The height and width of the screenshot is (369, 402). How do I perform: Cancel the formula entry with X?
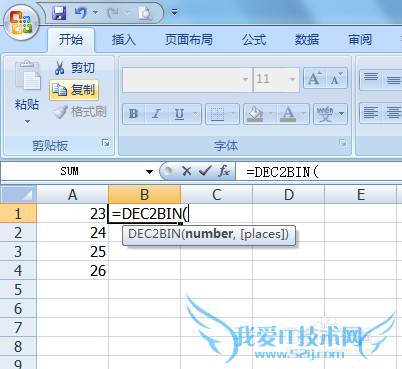tap(187, 171)
